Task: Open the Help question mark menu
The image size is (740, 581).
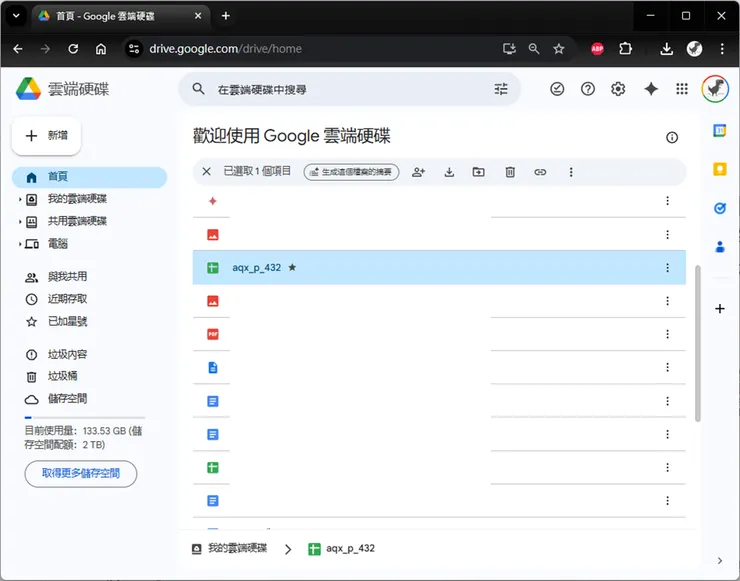Action: pyautogui.click(x=588, y=89)
